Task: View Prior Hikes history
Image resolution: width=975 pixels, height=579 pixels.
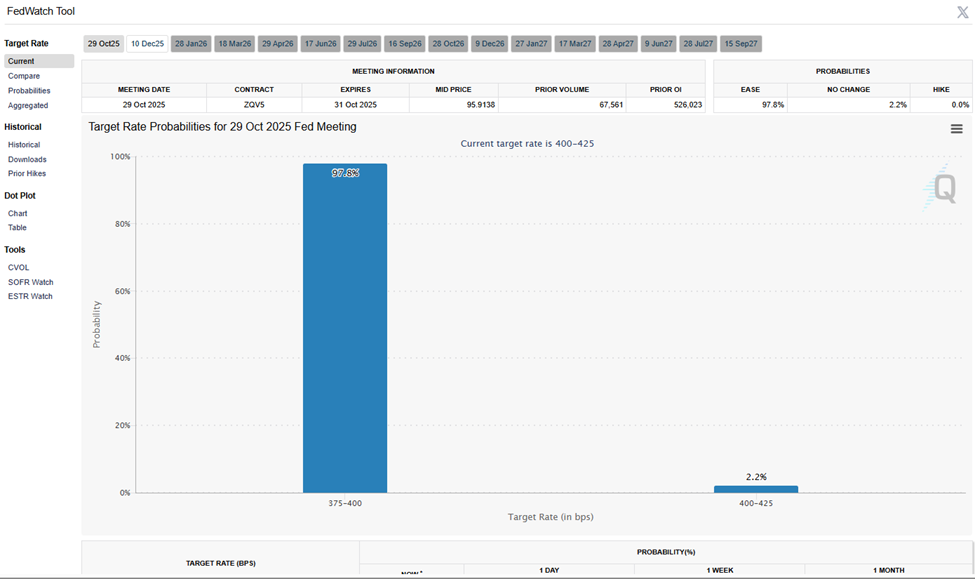Action: pyautogui.click(x=27, y=173)
